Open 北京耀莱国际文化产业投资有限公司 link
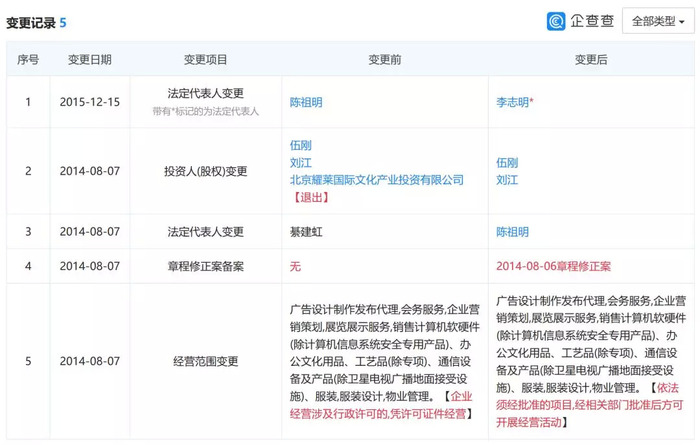700x445 pixels. [377, 180]
